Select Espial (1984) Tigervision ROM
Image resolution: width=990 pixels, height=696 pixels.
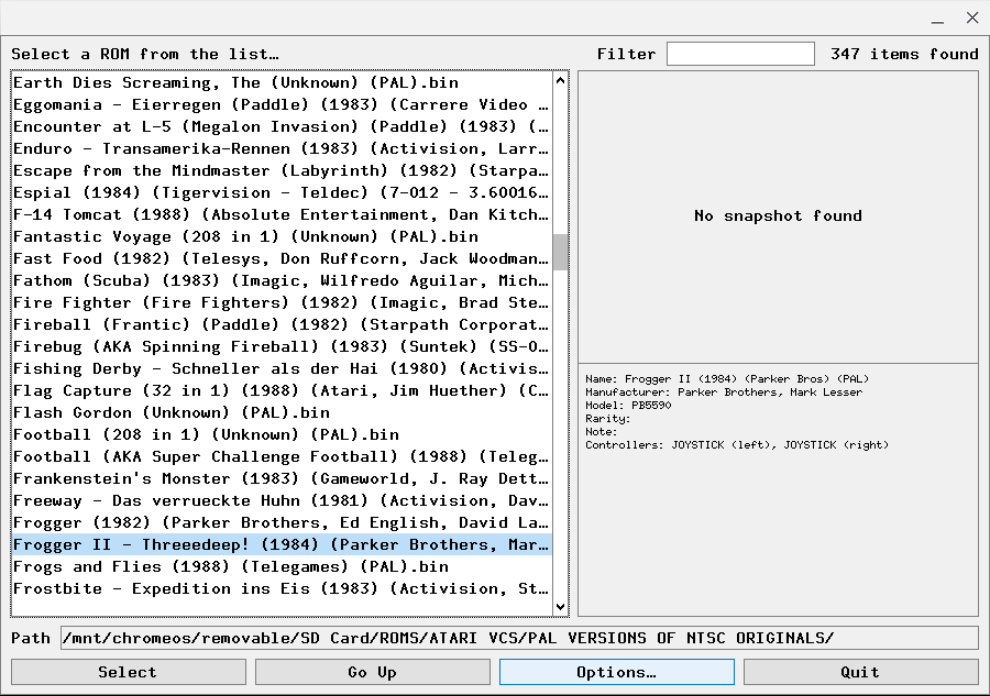coord(282,193)
